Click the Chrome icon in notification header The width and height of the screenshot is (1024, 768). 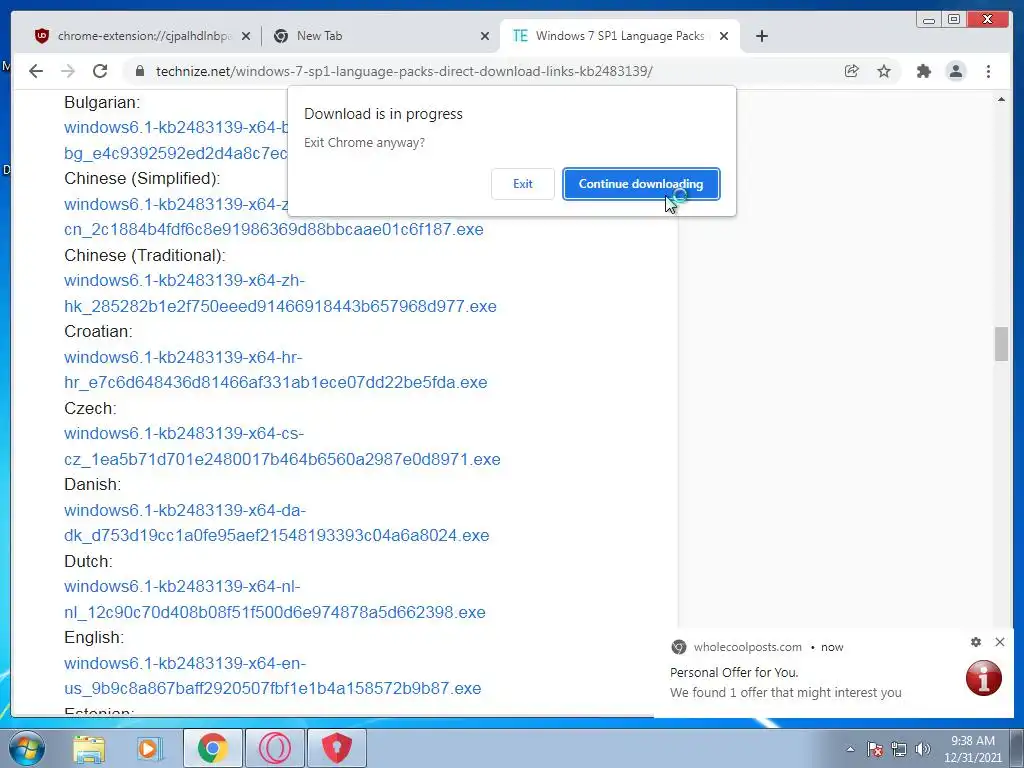[679, 647]
